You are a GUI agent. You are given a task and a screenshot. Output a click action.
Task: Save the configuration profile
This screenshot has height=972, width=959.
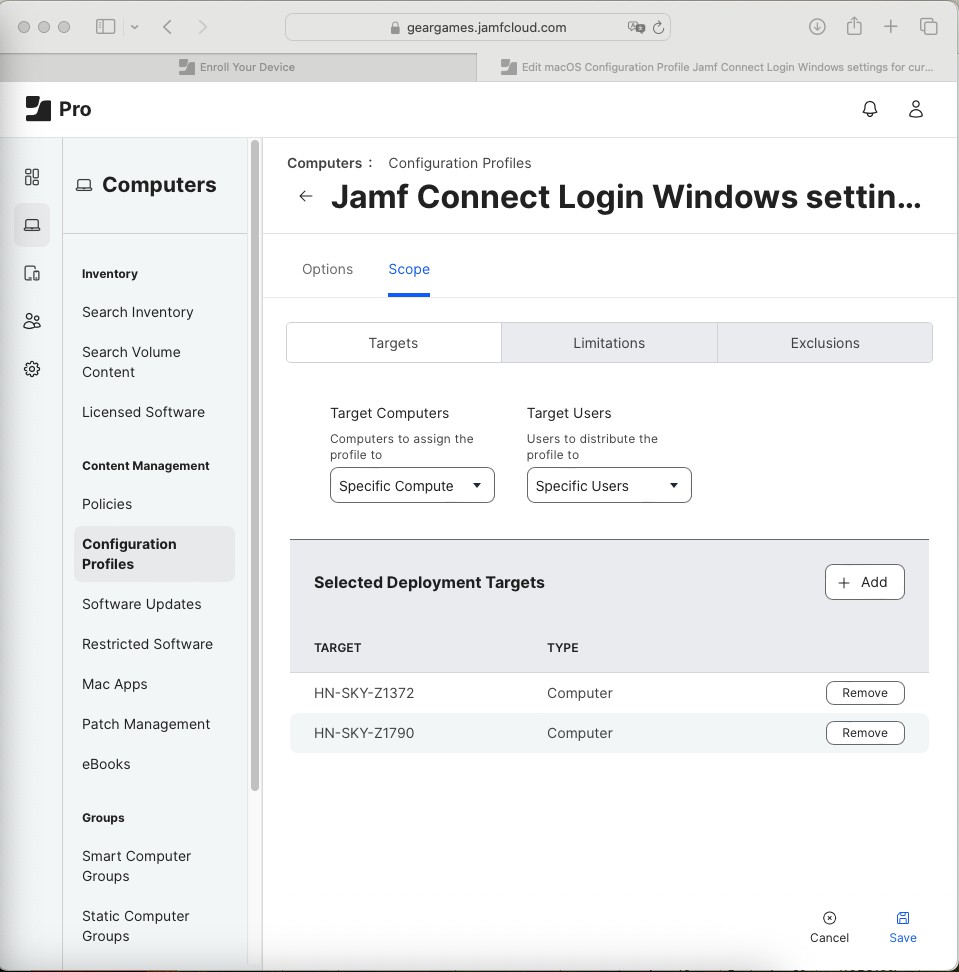[x=902, y=927]
